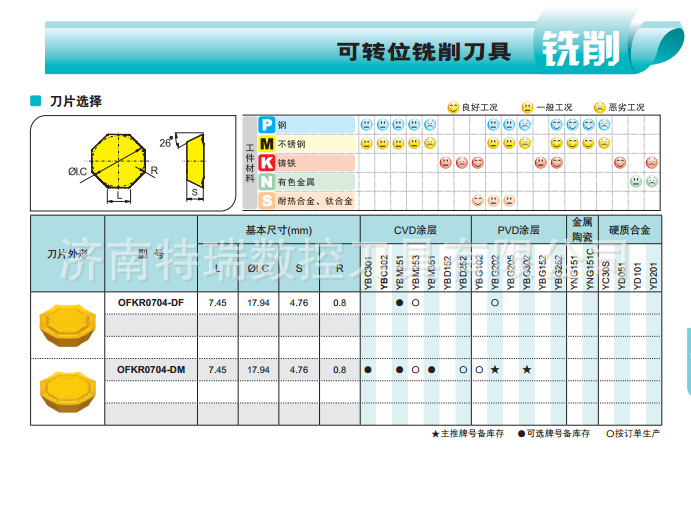Viewport: 691px width, 505px height.
Task: Click the YBC301 grade column label
Action: pyautogui.click(x=368, y=274)
